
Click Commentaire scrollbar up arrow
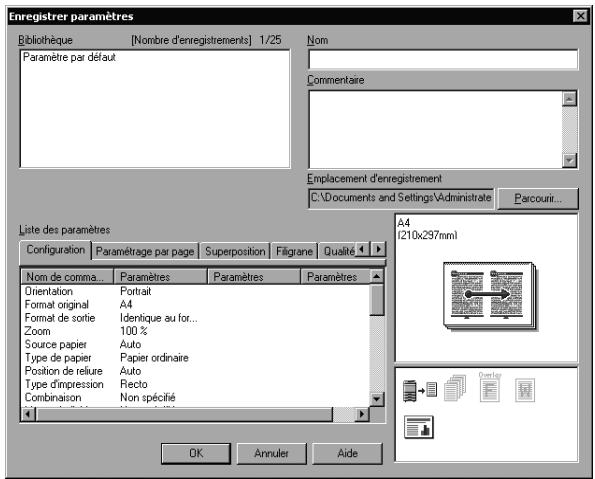pos(569,99)
